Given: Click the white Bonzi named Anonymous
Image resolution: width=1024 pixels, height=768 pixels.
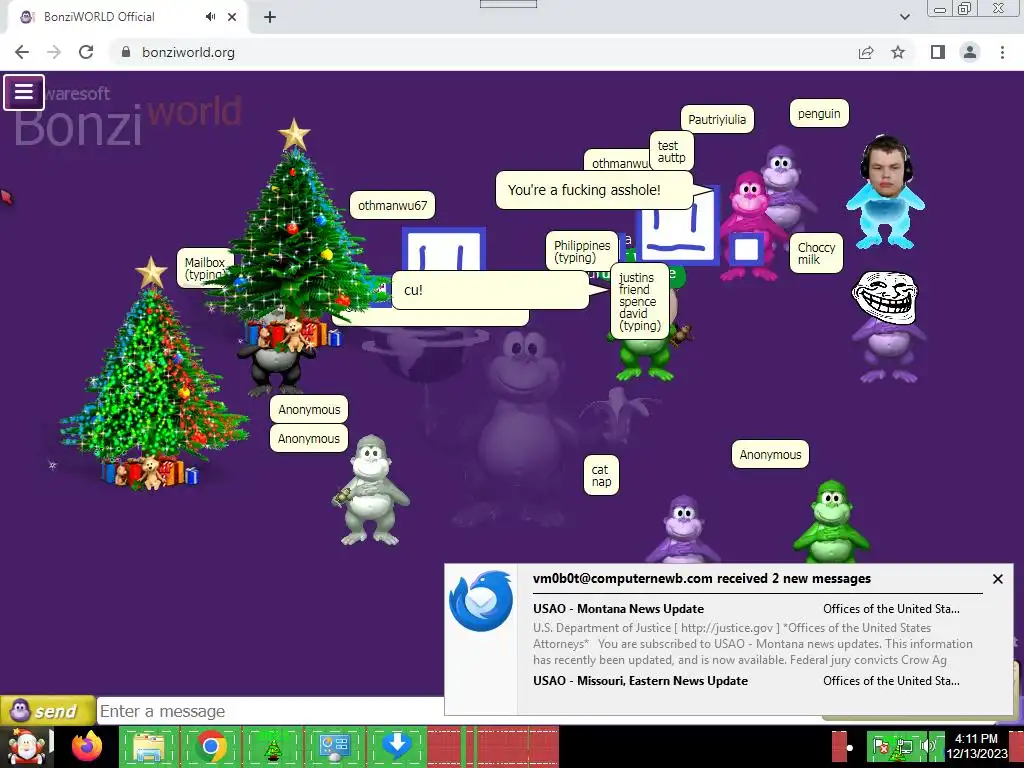Looking at the screenshot, I should point(371,490).
